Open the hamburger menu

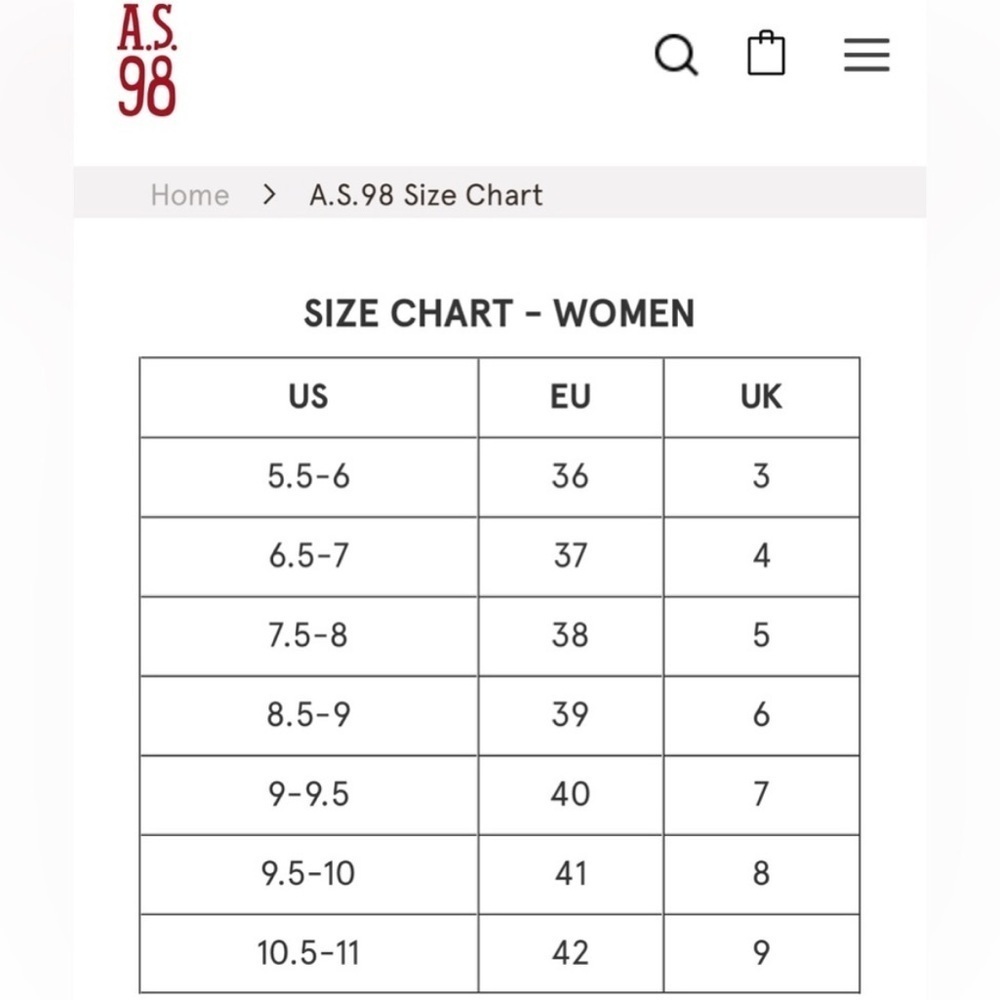866,55
